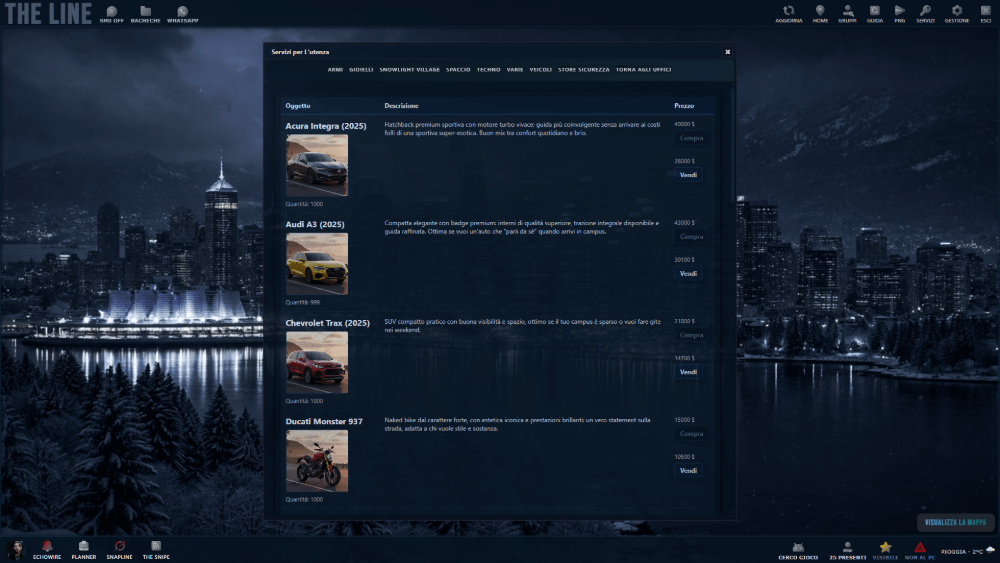Click the 'Audi A3 (2025)' title
This screenshot has width=1000, height=563.
315,224
